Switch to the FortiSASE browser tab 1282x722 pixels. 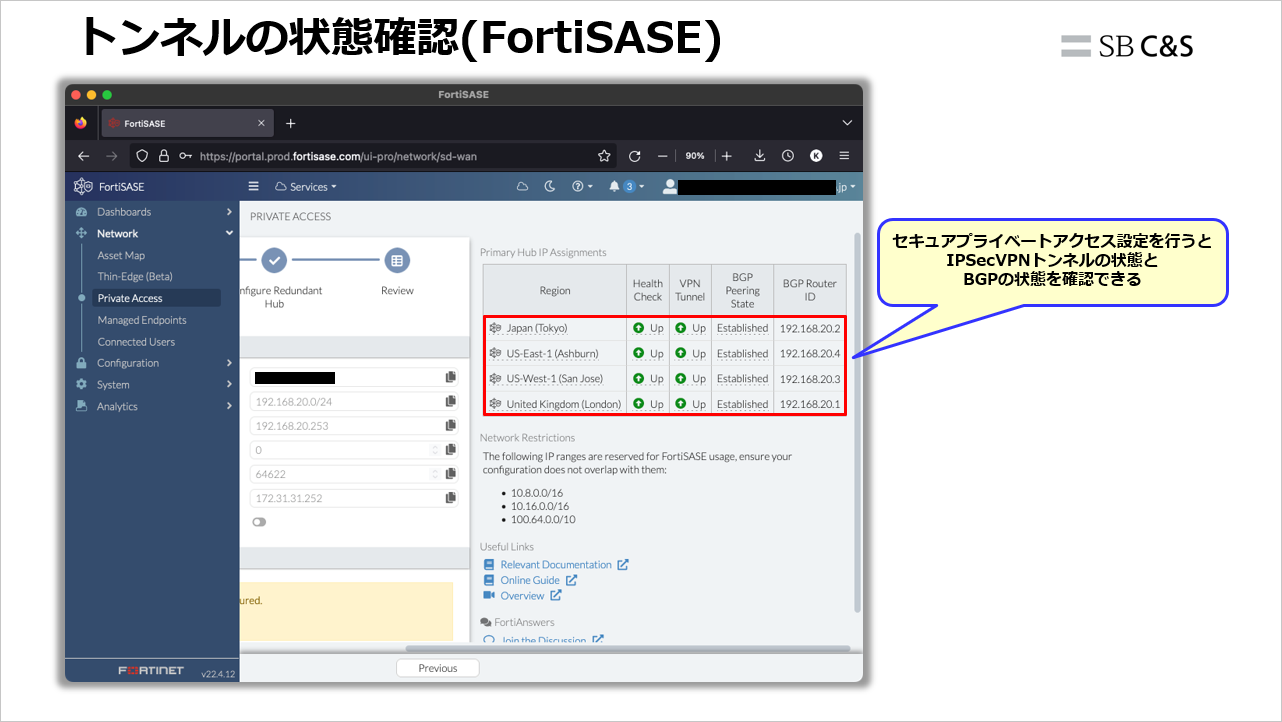tap(185, 123)
